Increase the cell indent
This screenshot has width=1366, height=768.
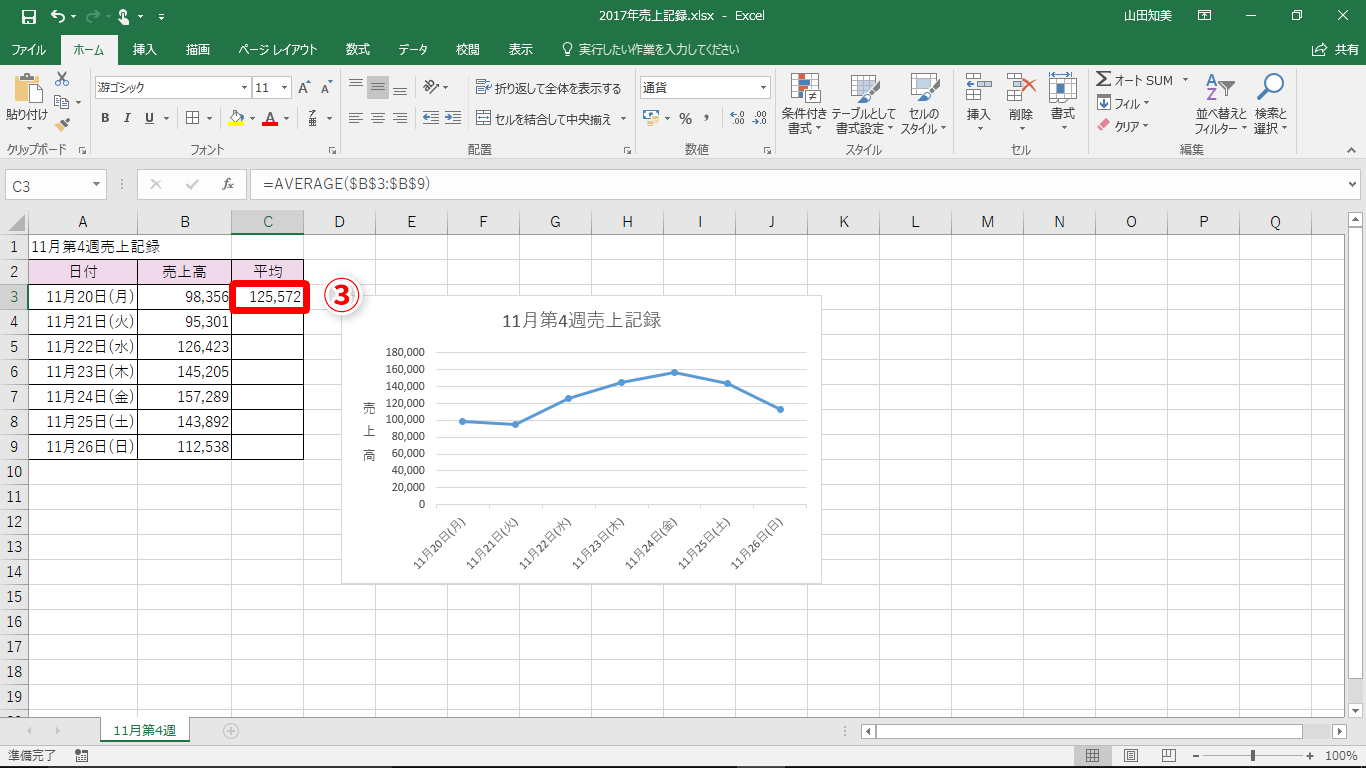coord(453,118)
